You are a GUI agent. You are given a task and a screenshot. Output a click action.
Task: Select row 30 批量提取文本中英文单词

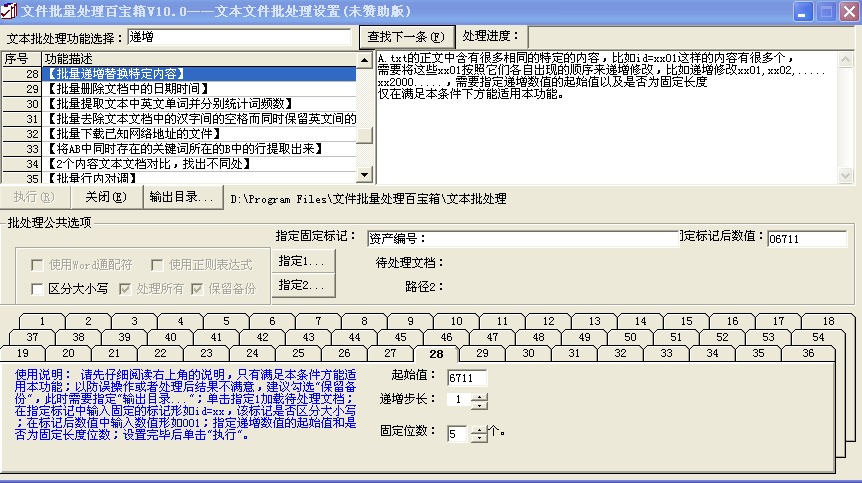point(179,104)
